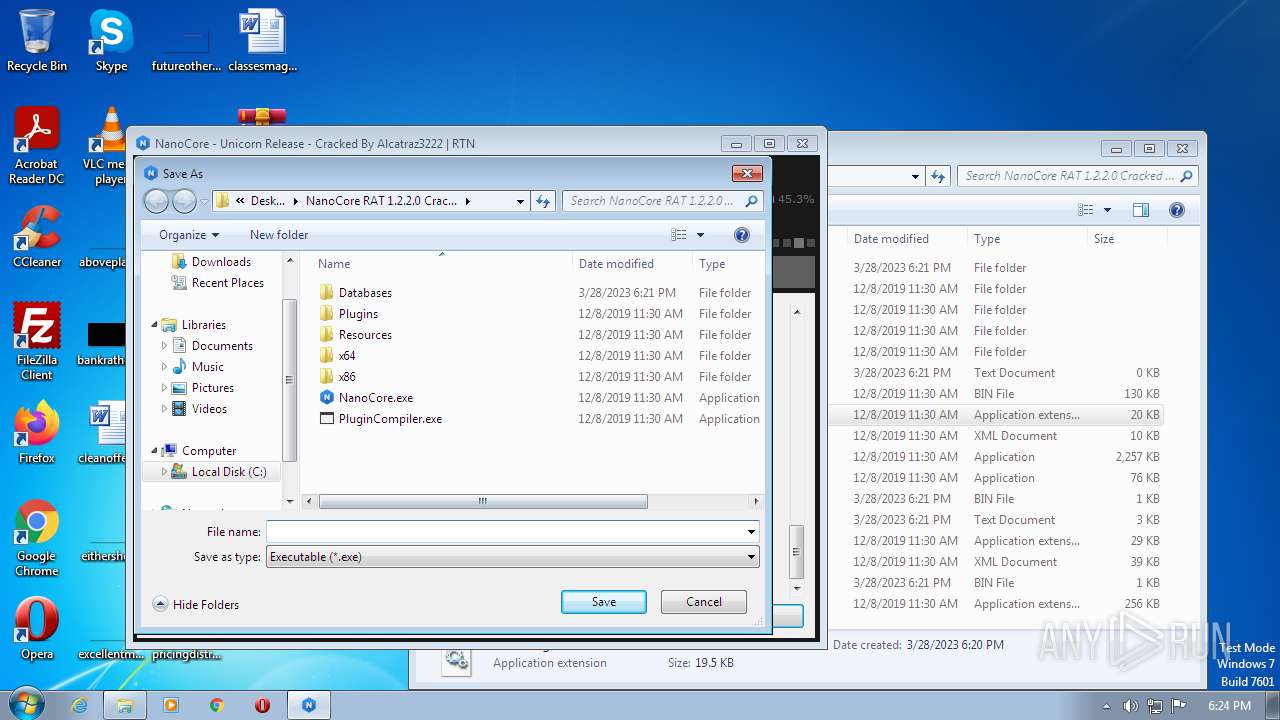Open Opera desktop shortcut
The image size is (1280, 720).
37,629
